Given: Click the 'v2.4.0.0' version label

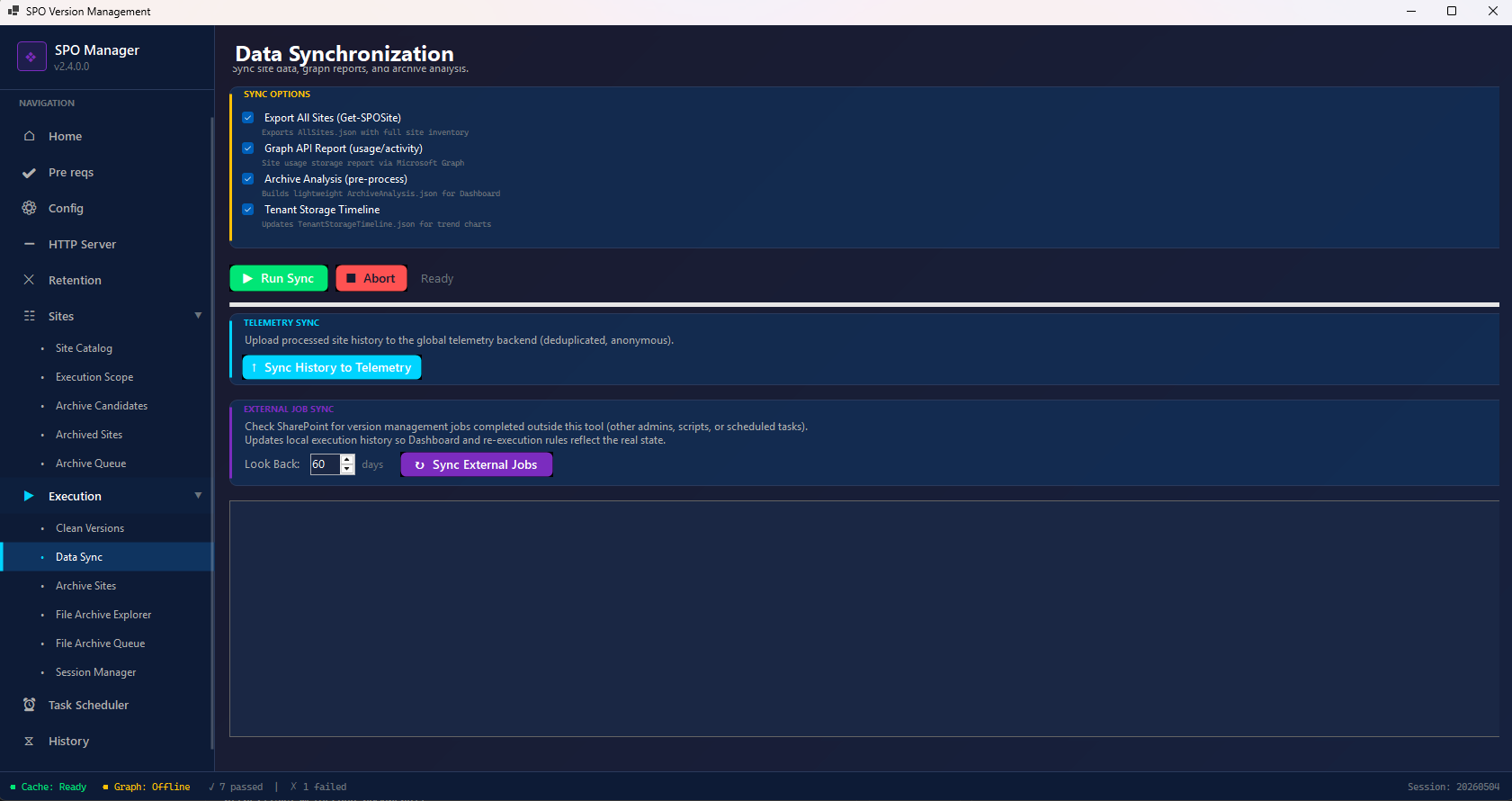Looking at the screenshot, I should pos(71,67).
